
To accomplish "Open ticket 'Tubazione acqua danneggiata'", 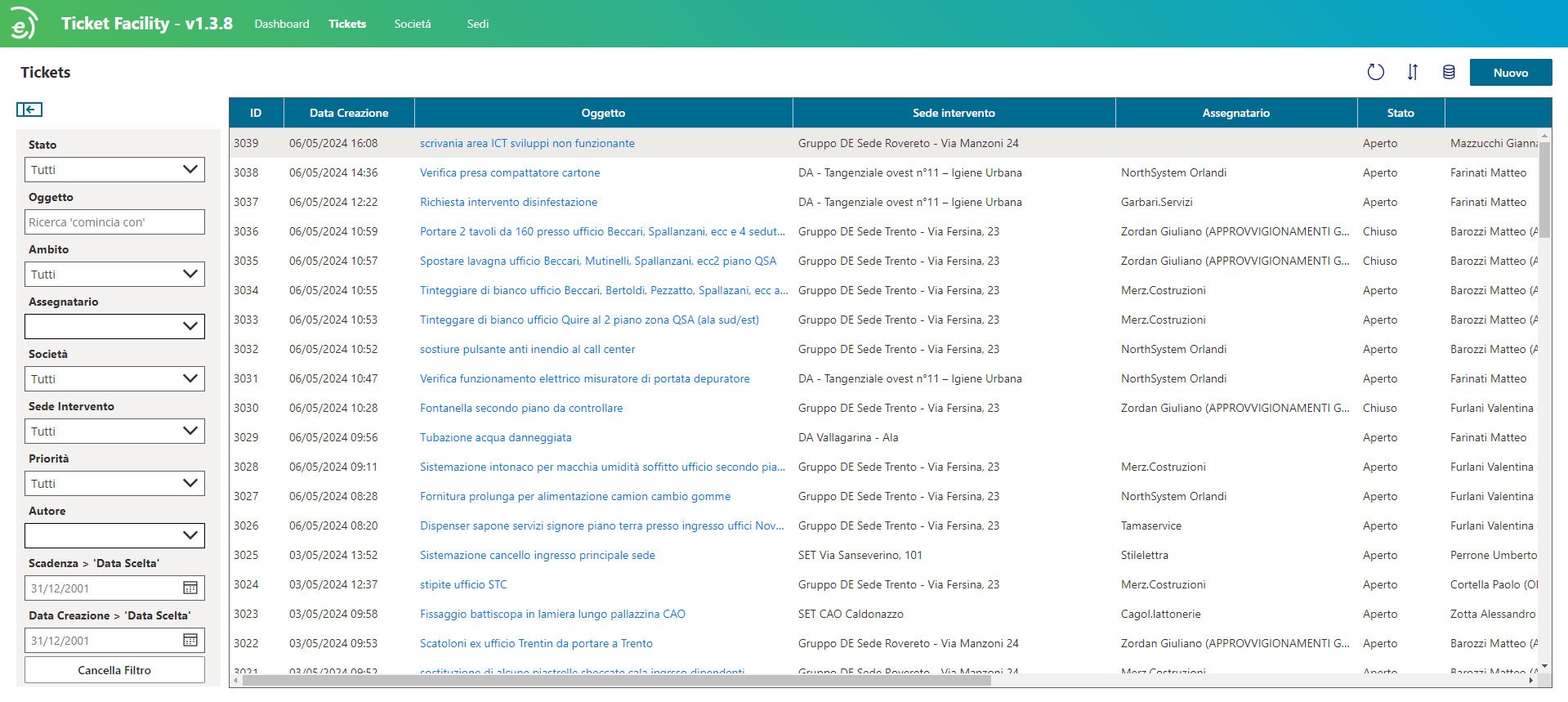I will coord(496,437).
